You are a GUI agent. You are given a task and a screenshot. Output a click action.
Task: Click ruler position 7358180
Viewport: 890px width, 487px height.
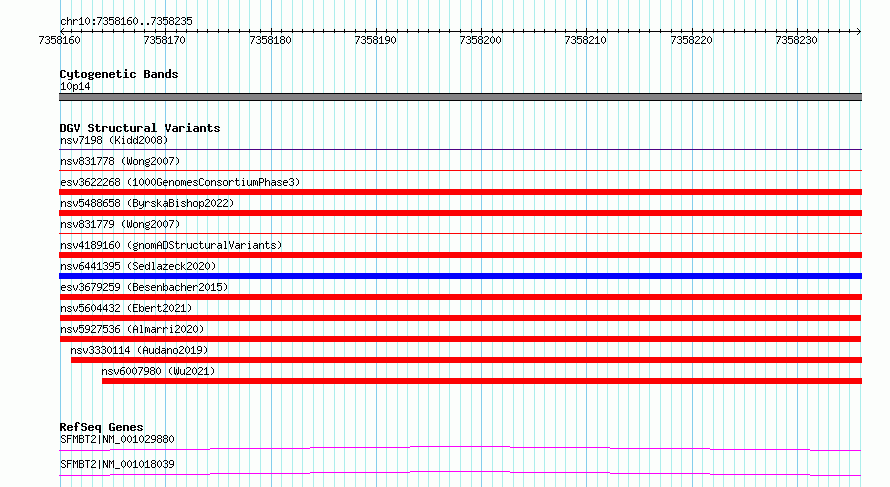tap(270, 40)
